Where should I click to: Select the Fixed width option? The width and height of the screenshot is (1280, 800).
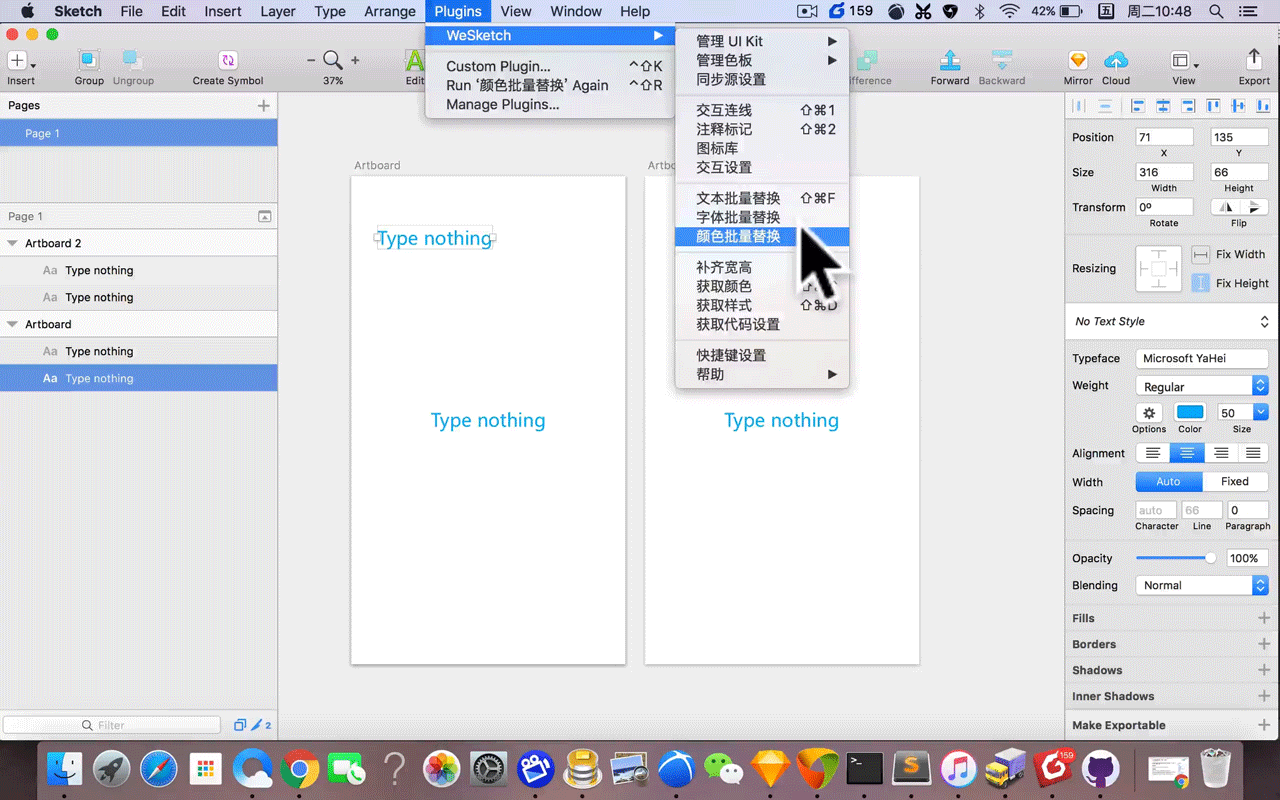click(1234, 482)
